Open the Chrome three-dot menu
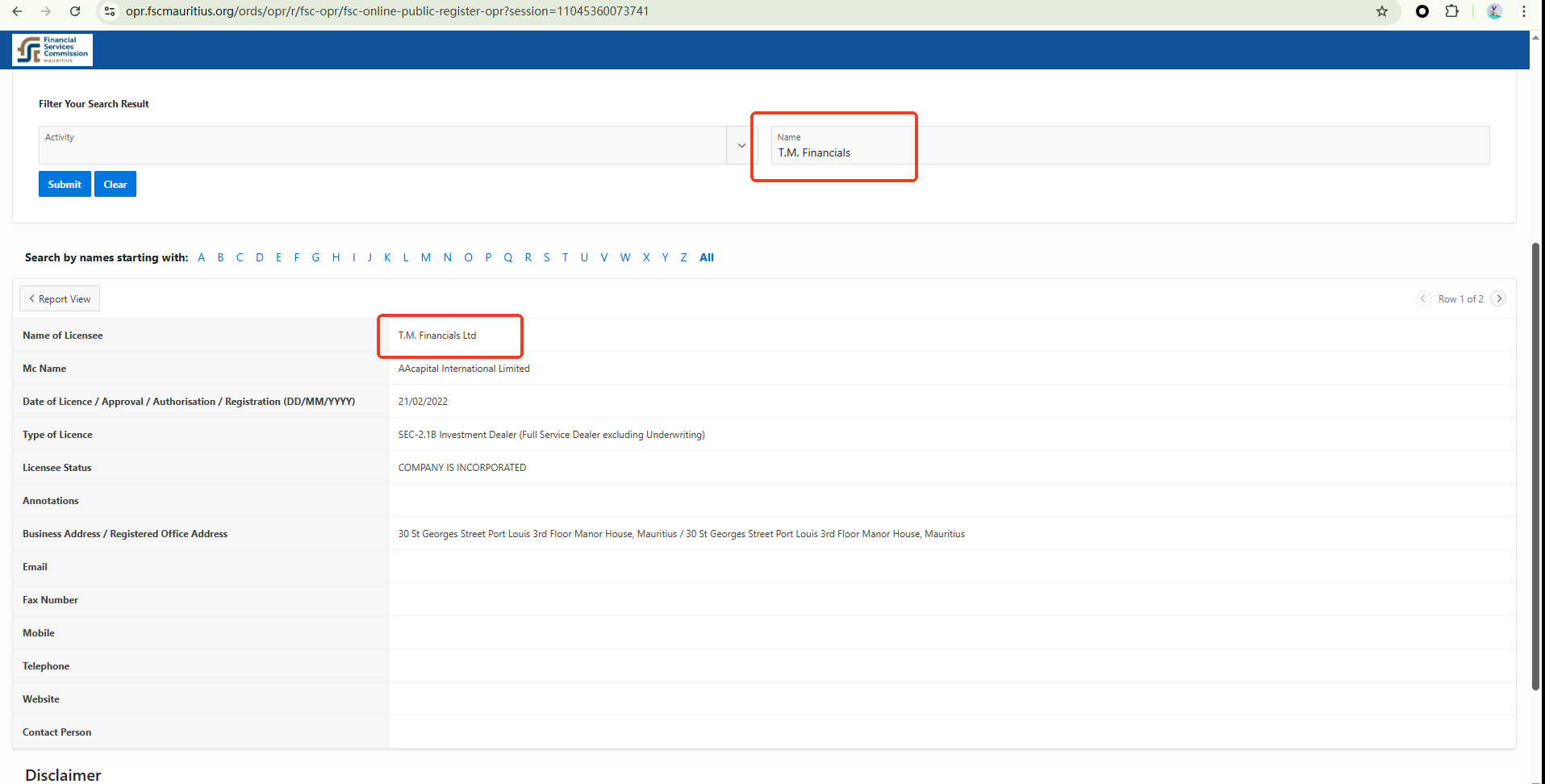The height and width of the screenshot is (784, 1545). [1523, 11]
